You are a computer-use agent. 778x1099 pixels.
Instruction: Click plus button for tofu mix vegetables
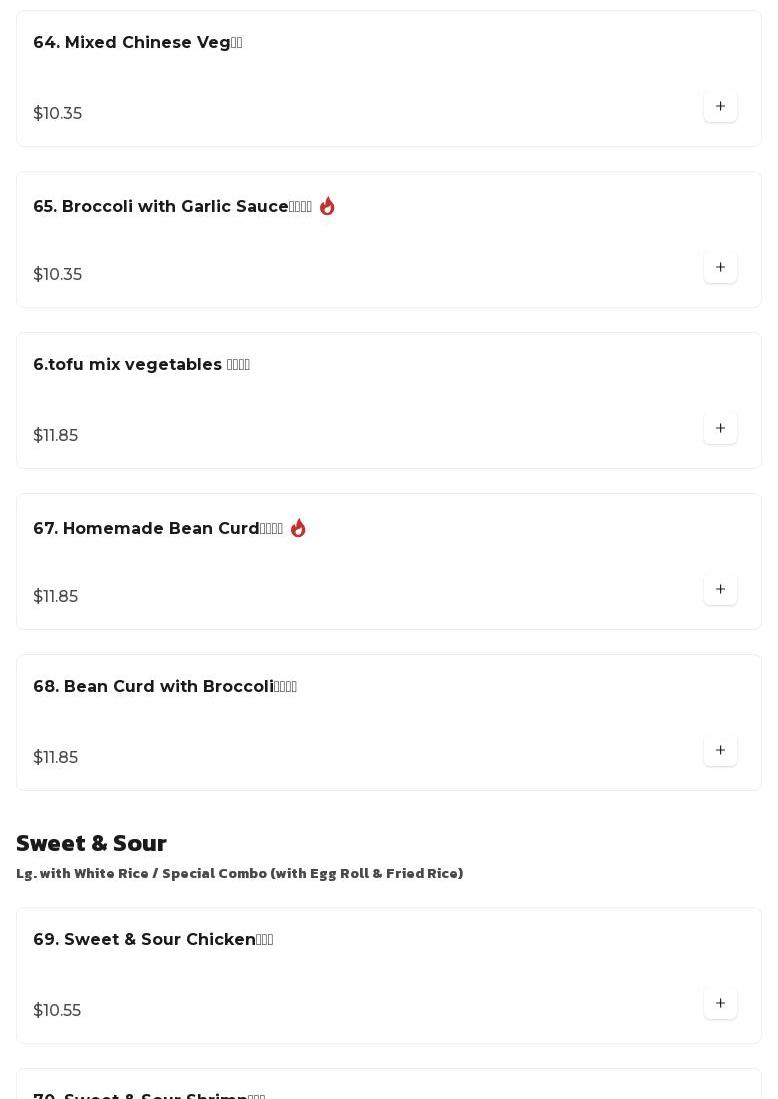click(720, 429)
